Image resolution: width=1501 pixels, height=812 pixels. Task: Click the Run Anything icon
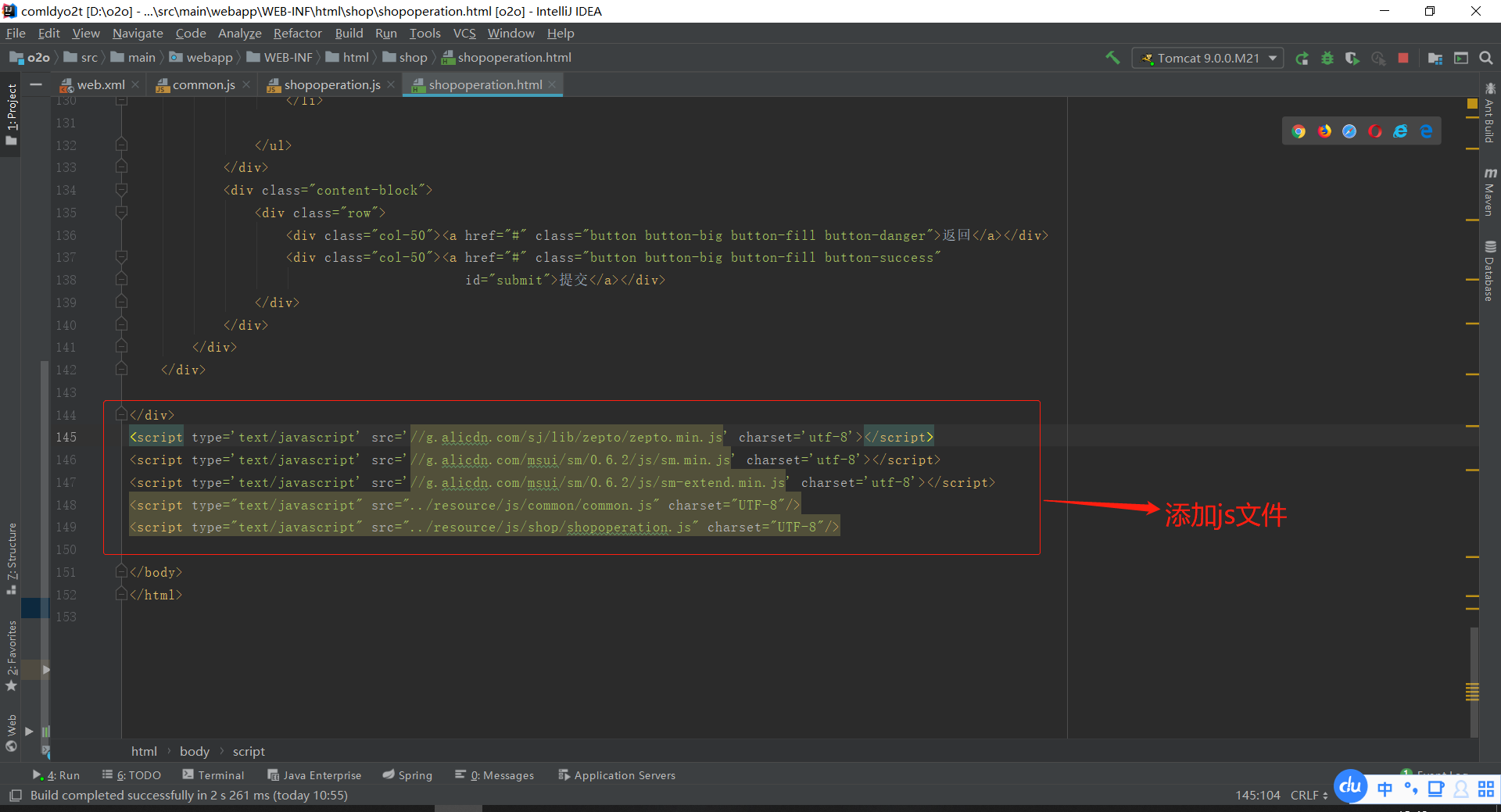(1461, 58)
